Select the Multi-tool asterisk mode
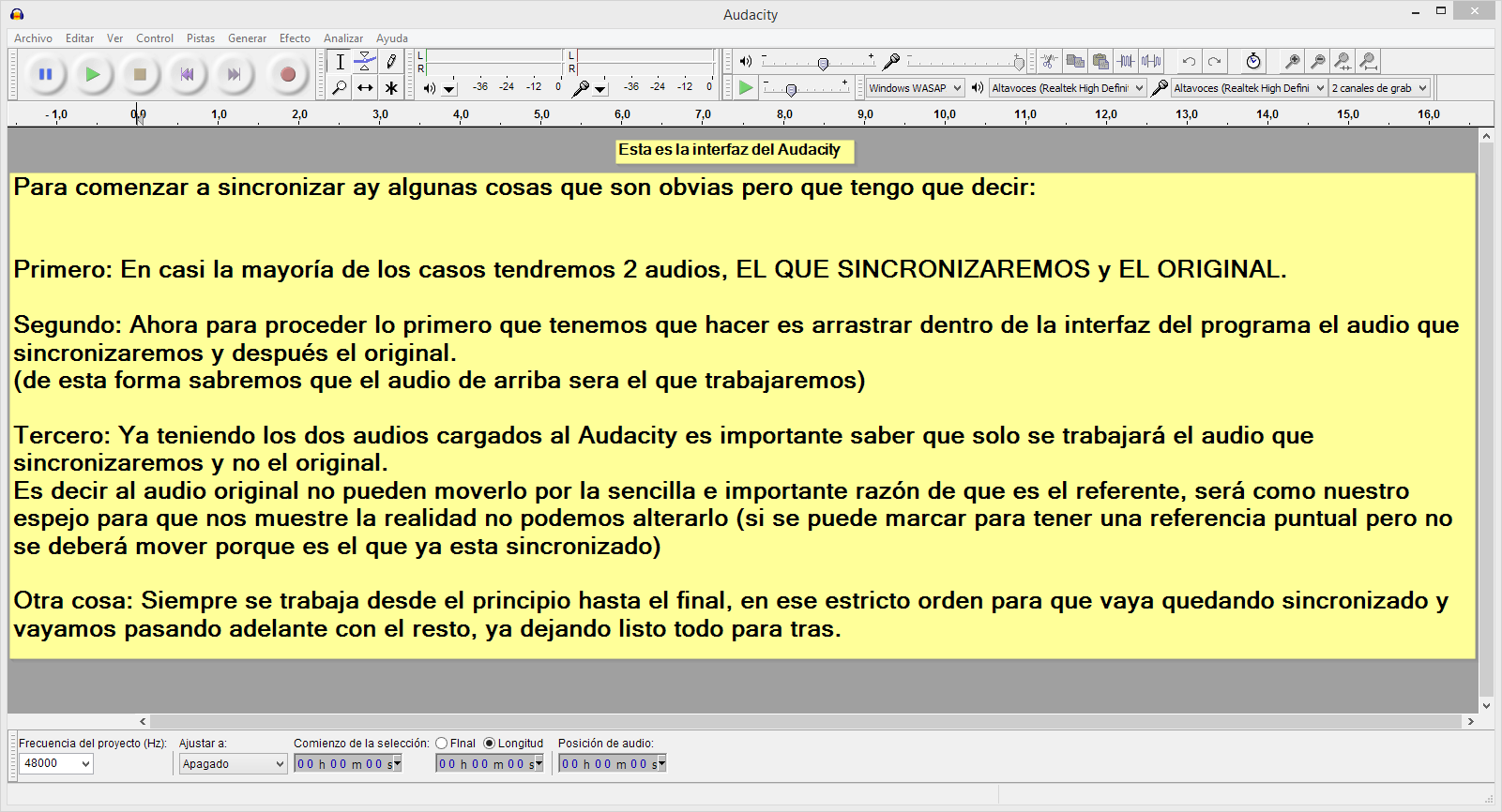This screenshot has height=812, width=1502. point(391,87)
